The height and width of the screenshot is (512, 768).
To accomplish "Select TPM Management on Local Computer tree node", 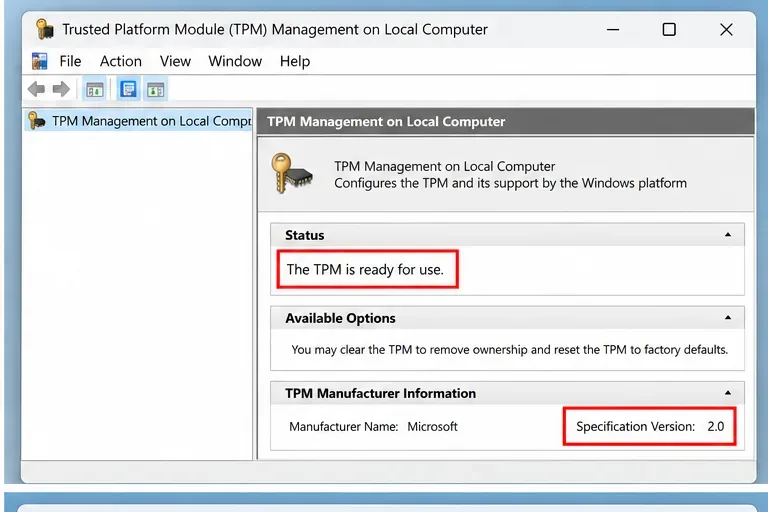I will tap(139, 121).
